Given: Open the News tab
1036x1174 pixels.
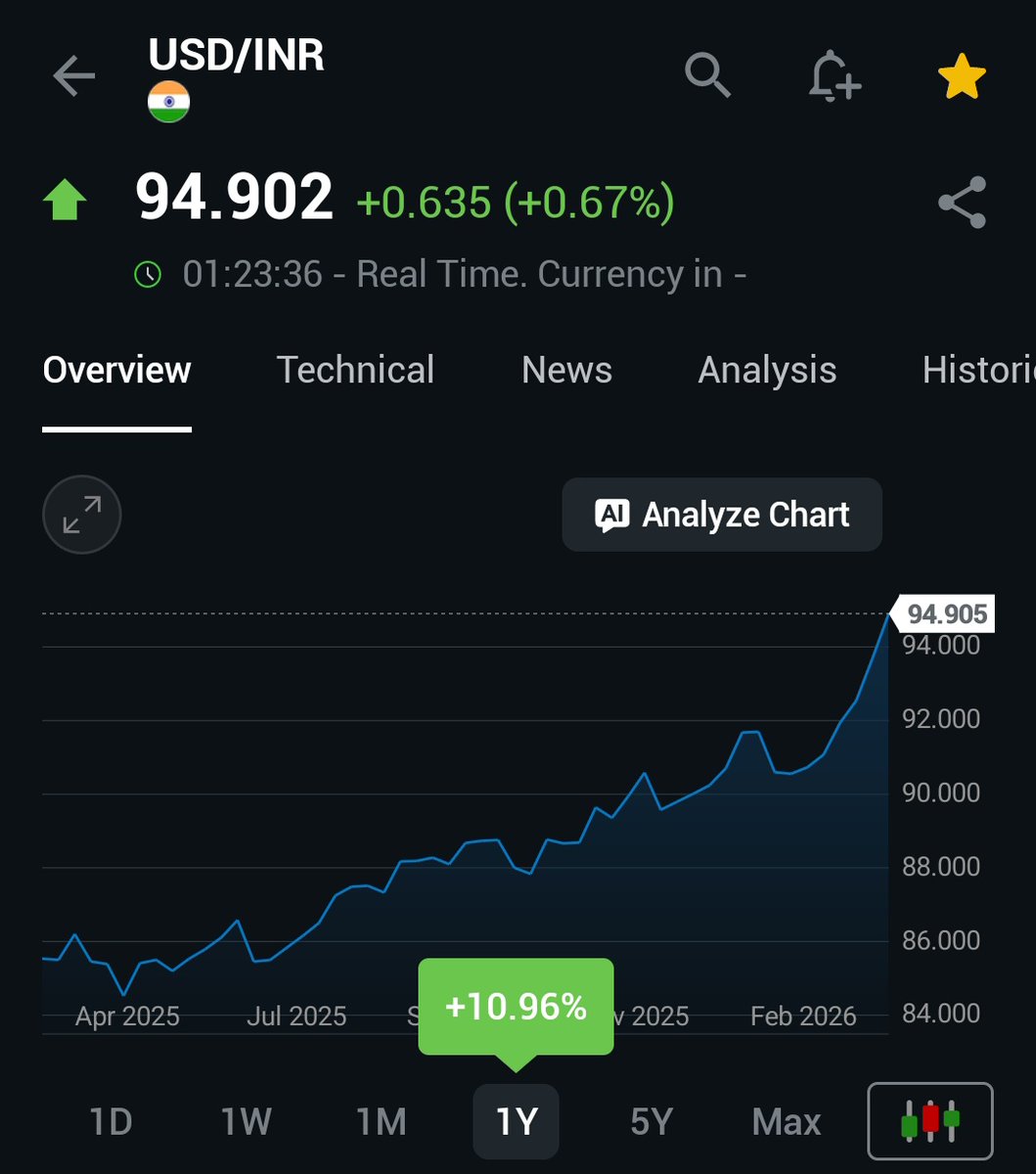Looking at the screenshot, I should (x=566, y=370).
